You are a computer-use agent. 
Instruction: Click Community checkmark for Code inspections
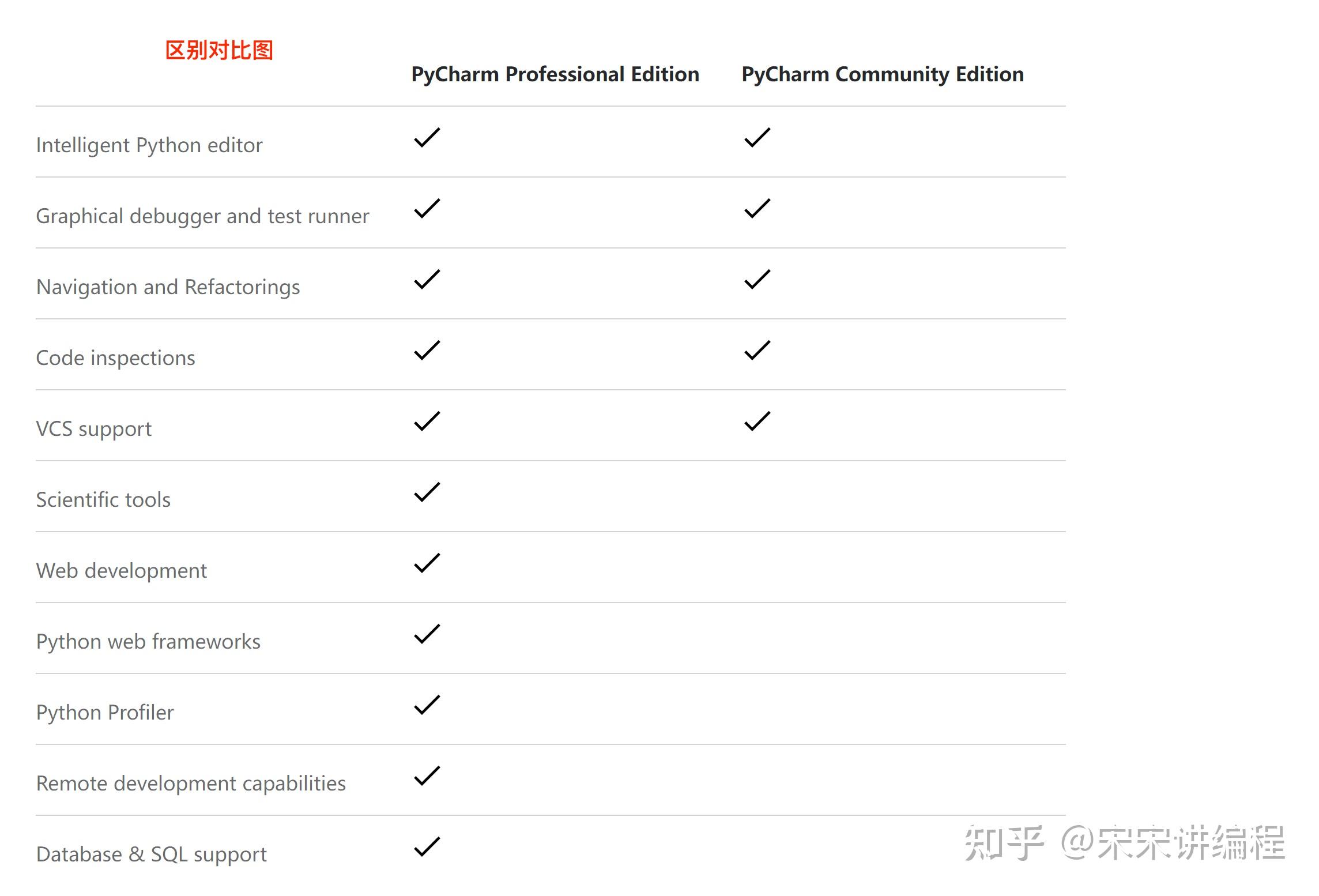(757, 351)
